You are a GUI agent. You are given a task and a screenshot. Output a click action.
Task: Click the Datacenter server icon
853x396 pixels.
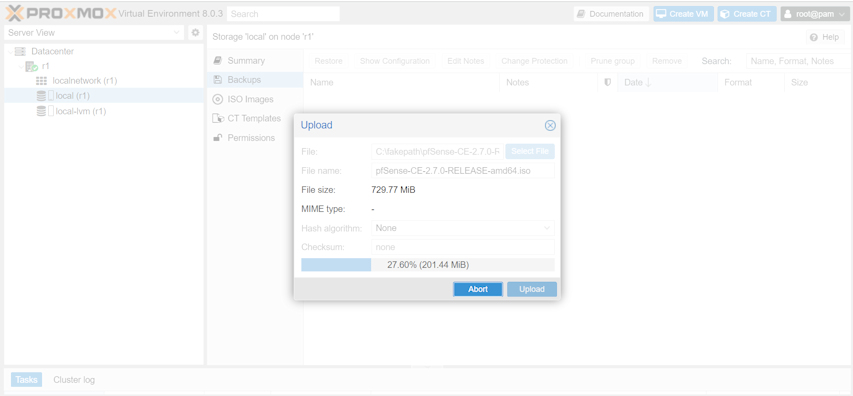click(20, 52)
